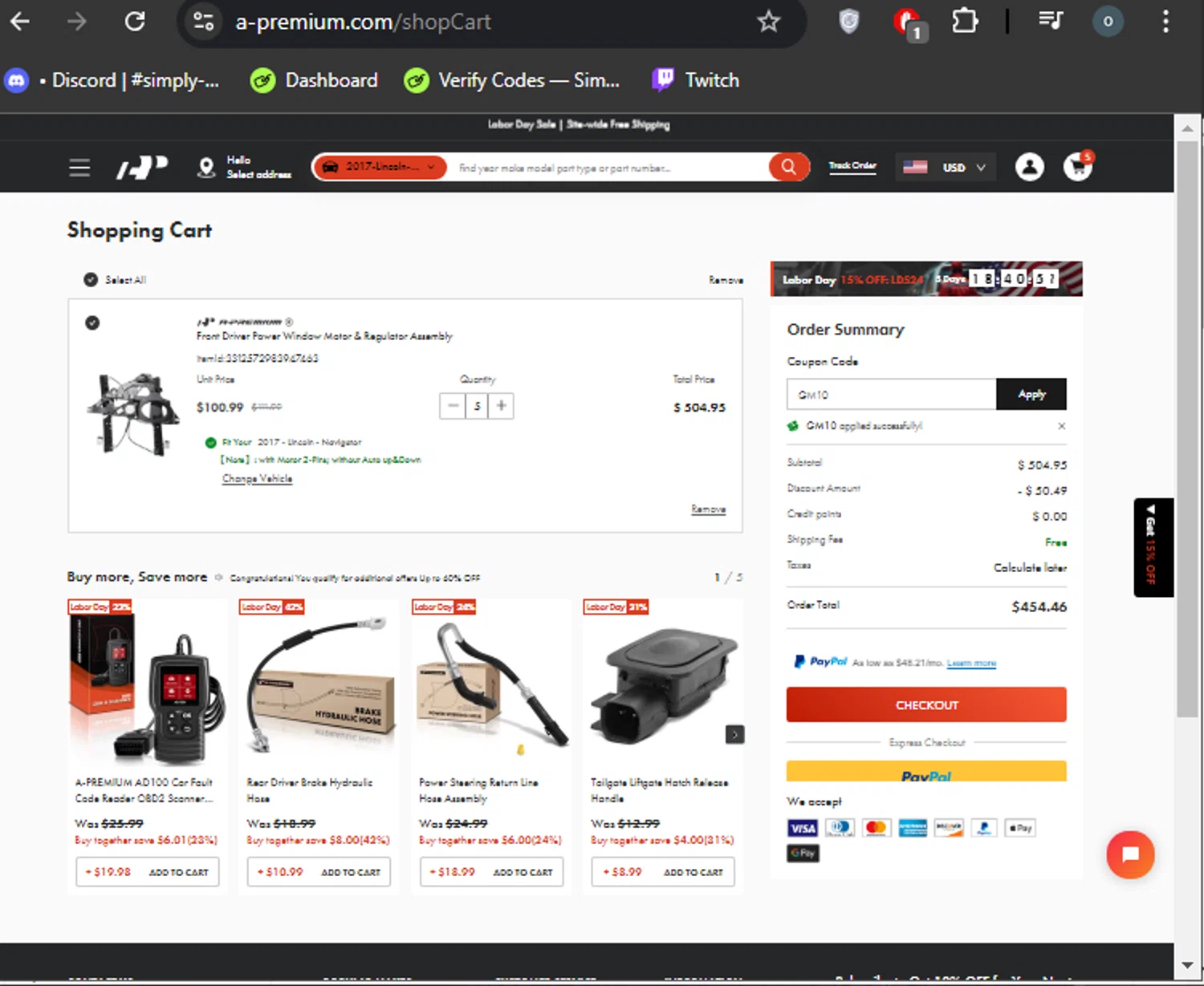Pay with PayPal express checkout

tap(926, 771)
